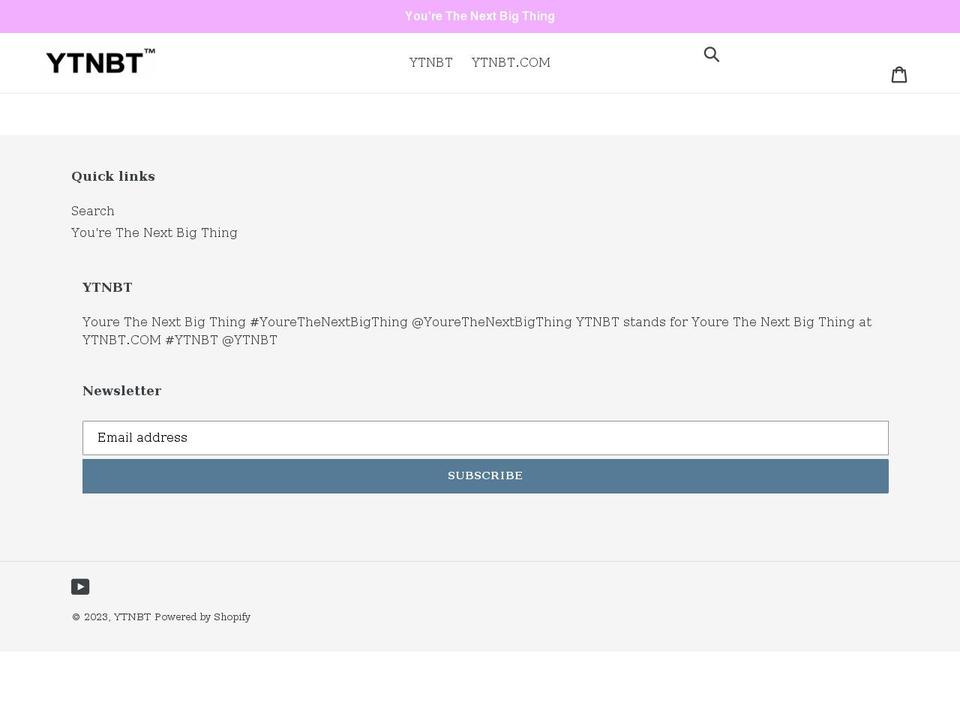Open the YTNBT.COM navigation menu item
Viewport: 960px width, 720px height.
click(x=511, y=62)
